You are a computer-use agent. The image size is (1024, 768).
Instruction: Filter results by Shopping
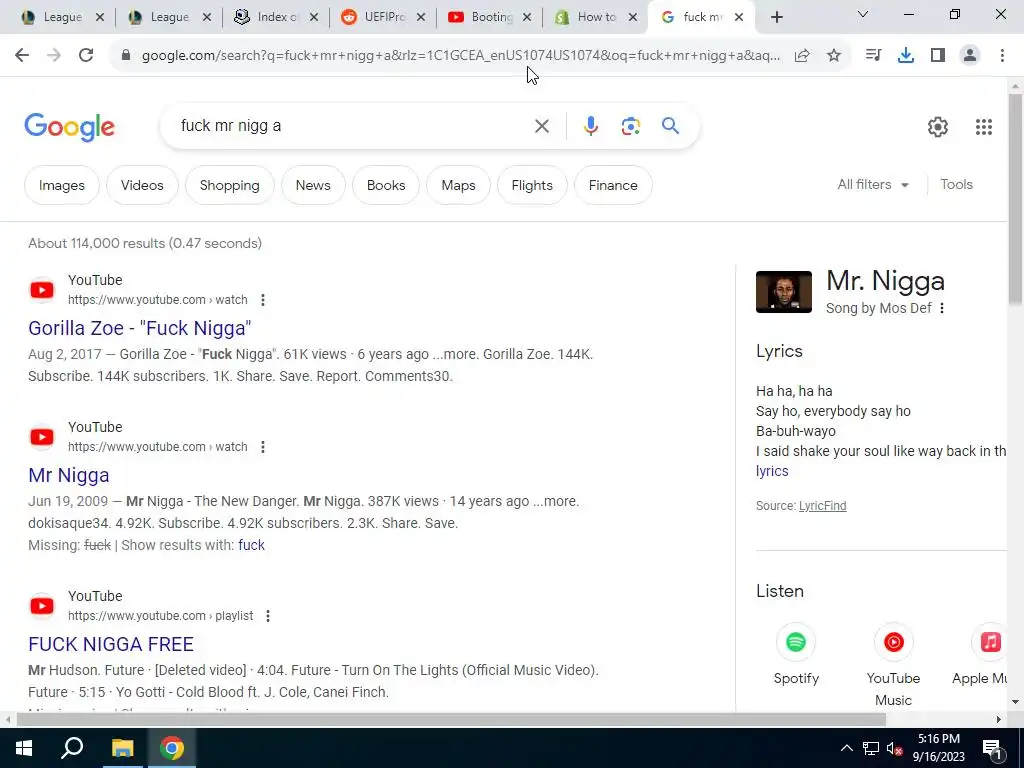point(230,185)
